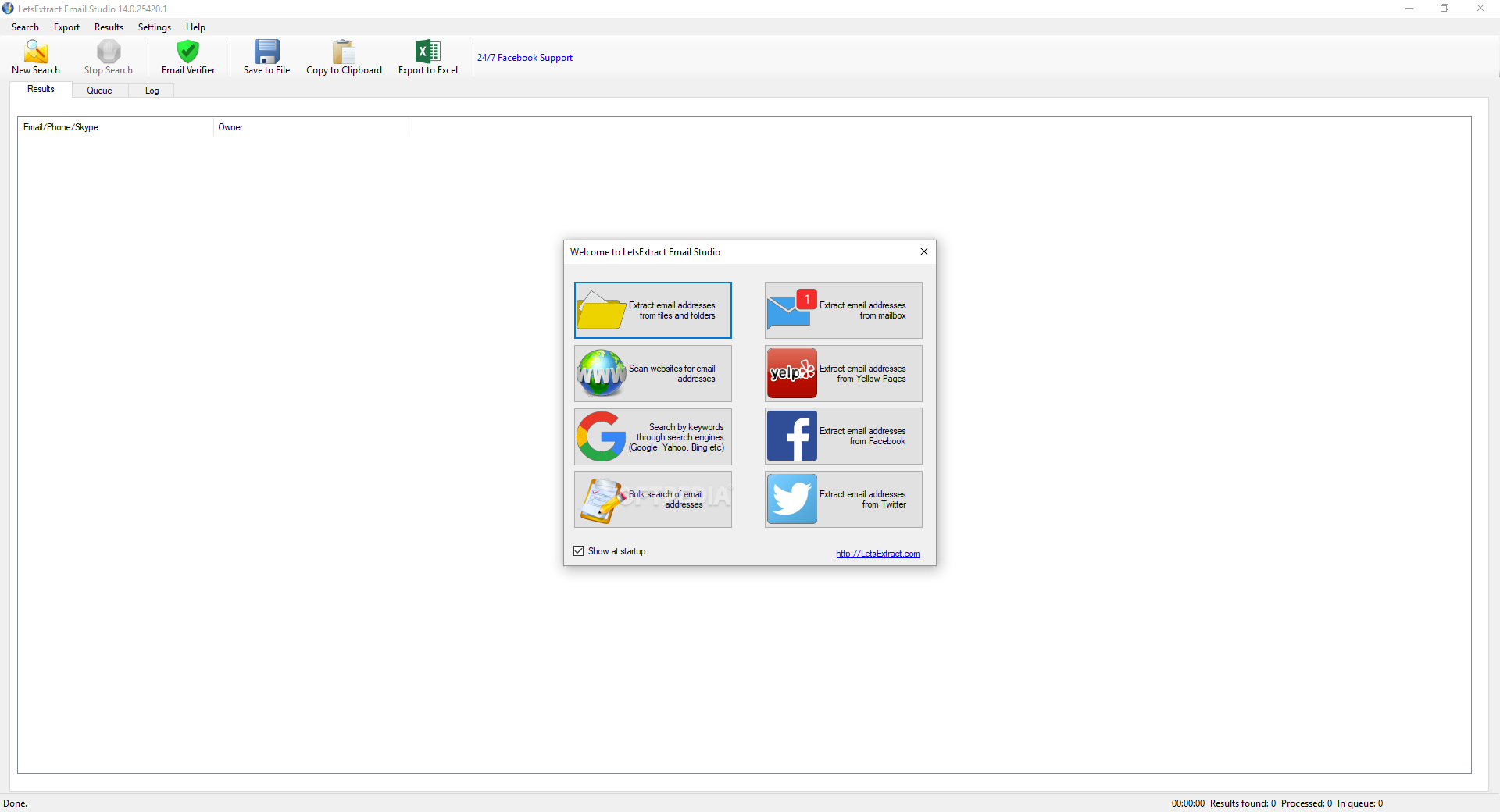Viewport: 1500px width, 812px height.
Task: Select Scan websites for email addresses
Action: (x=653, y=374)
